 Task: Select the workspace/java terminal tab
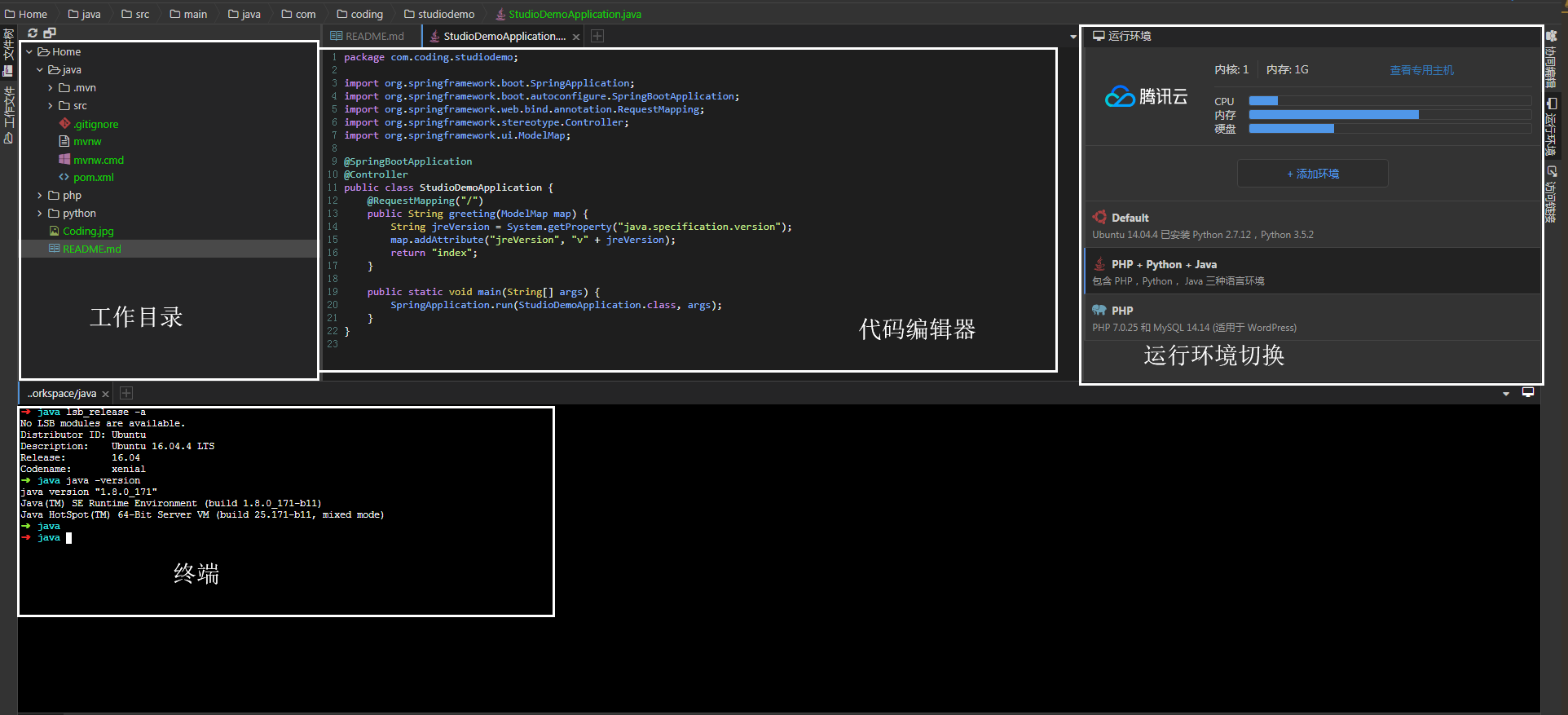pyautogui.click(x=62, y=393)
